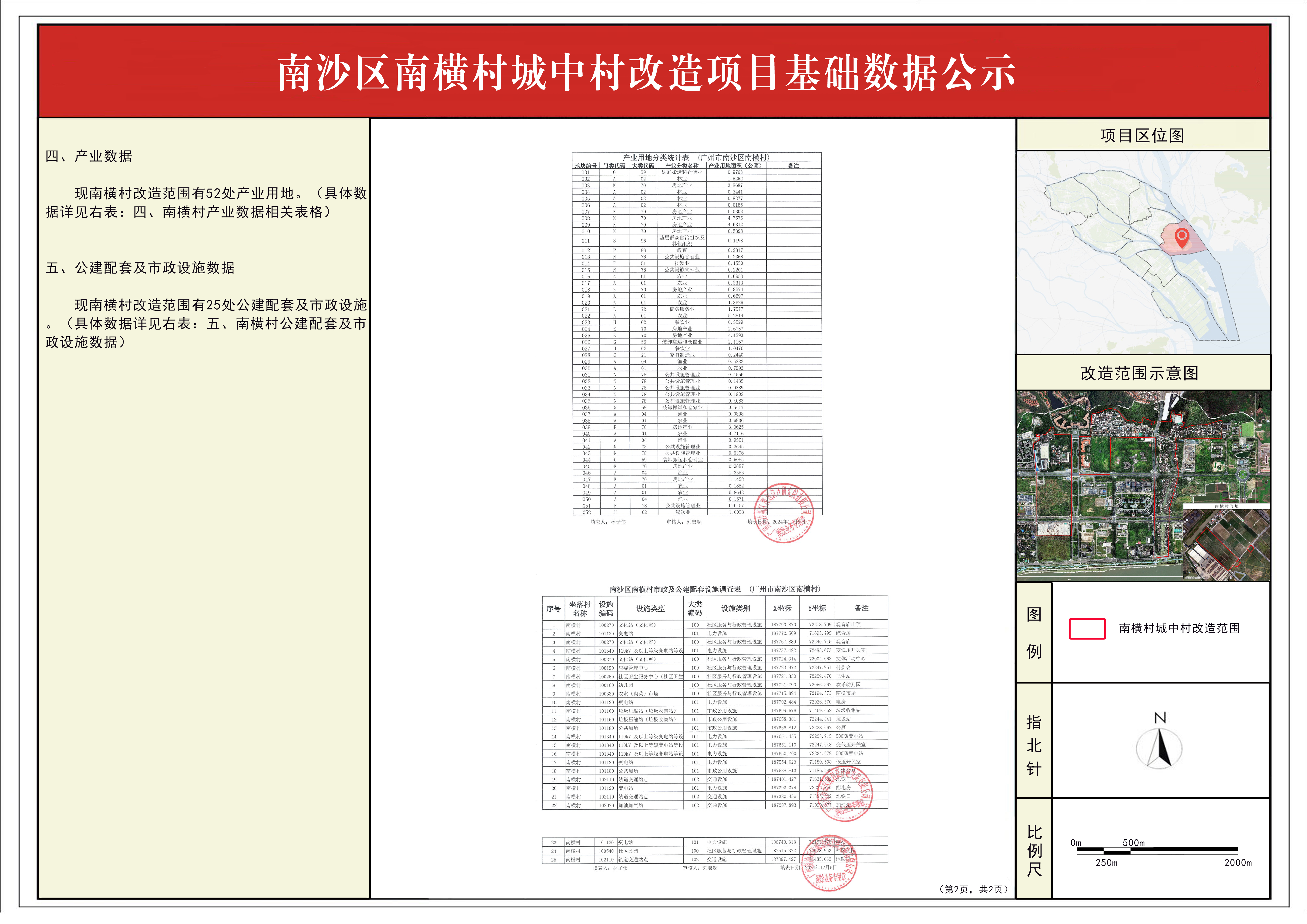Click the remark cell 观音庙山顶
Image resolution: width=1307 pixels, height=924 pixels.
848,625
